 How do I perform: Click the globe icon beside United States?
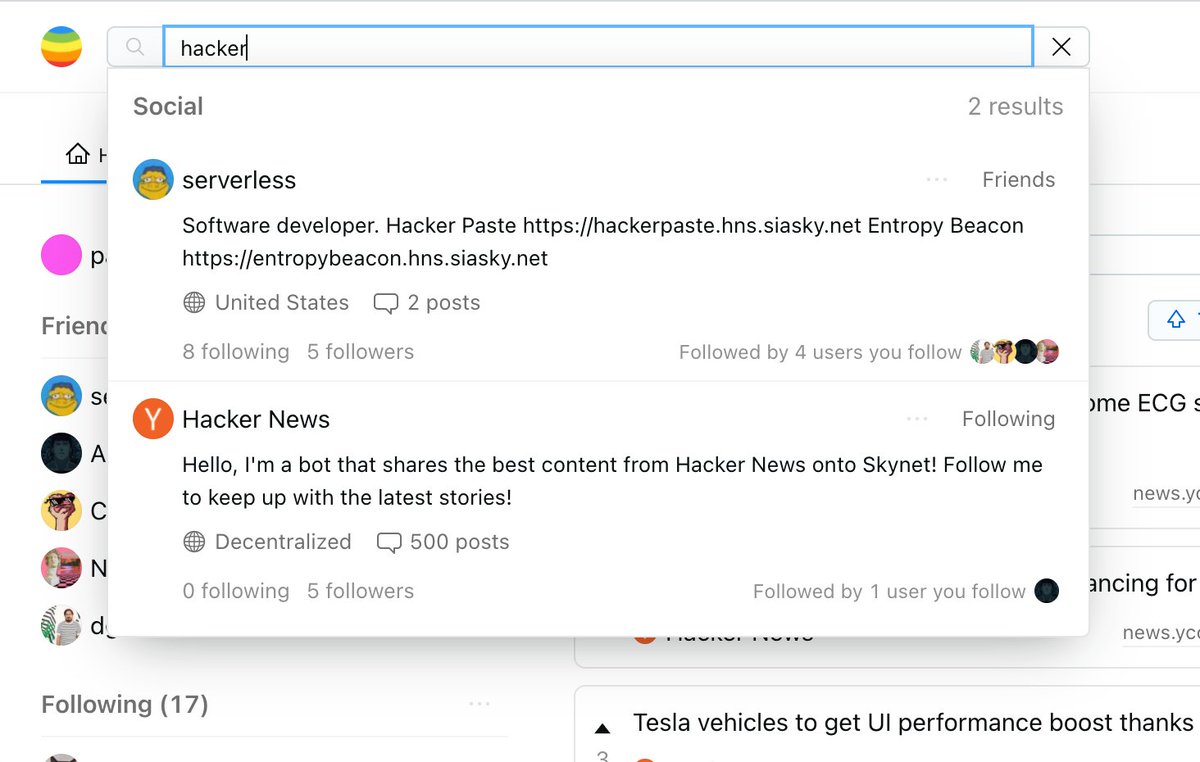(x=194, y=303)
